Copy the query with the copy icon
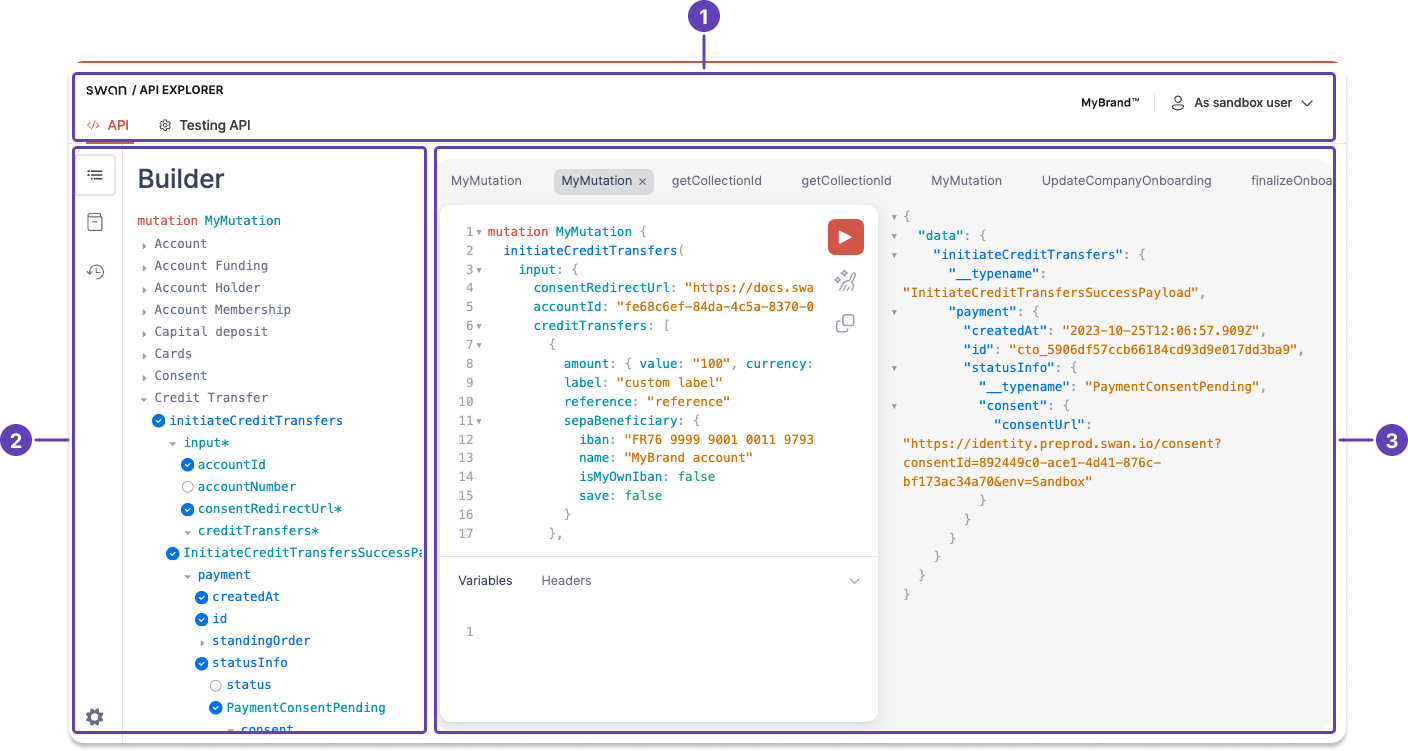This screenshot has height=751, width=1408. click(845, 323)
